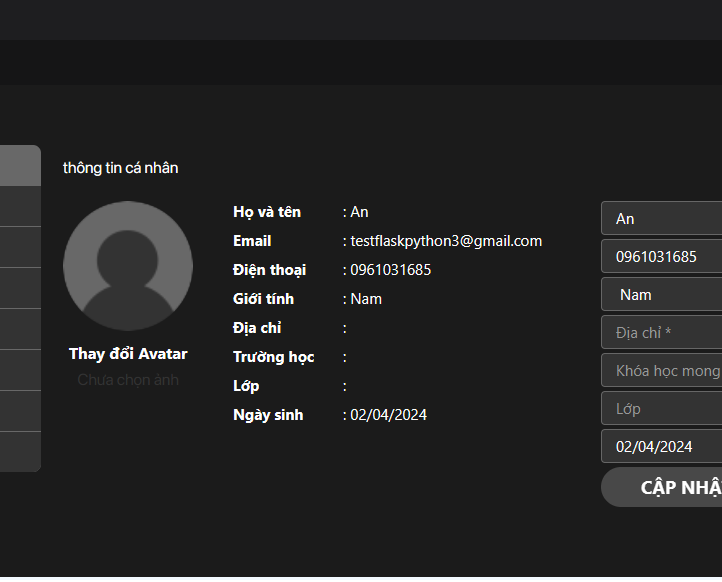Click the email address testflaskpython3@gmail.com
The height and width of the screenshot is (582, 722).
tap(446, 241)
